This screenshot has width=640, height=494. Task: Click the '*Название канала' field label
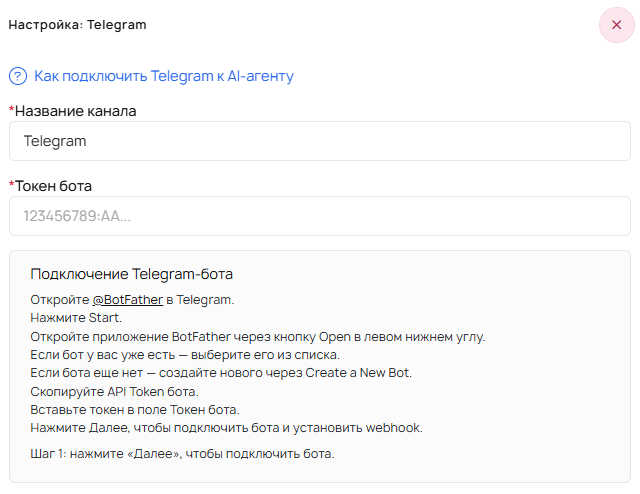73,111
